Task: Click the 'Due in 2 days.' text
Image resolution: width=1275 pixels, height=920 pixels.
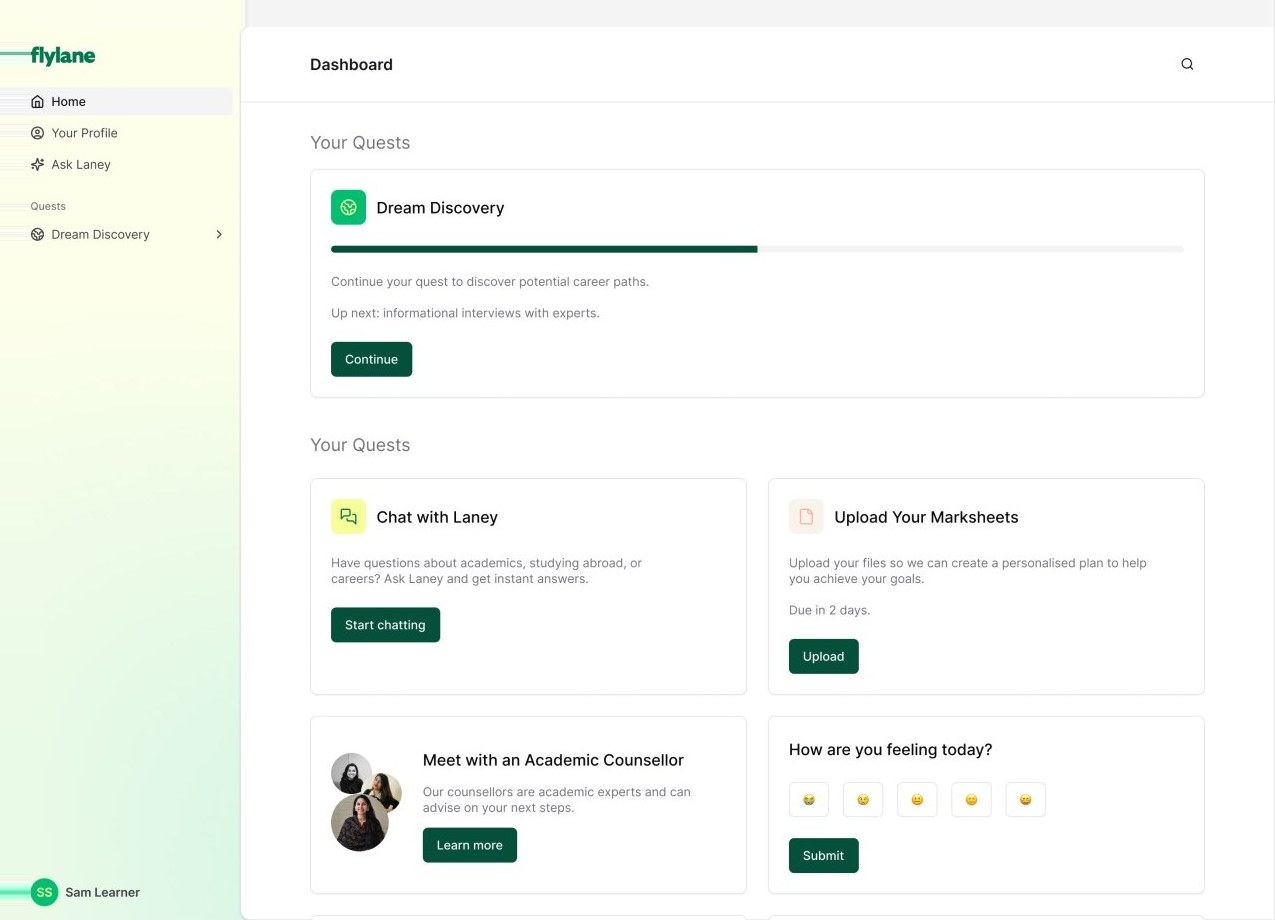Action: click(829, 610)
